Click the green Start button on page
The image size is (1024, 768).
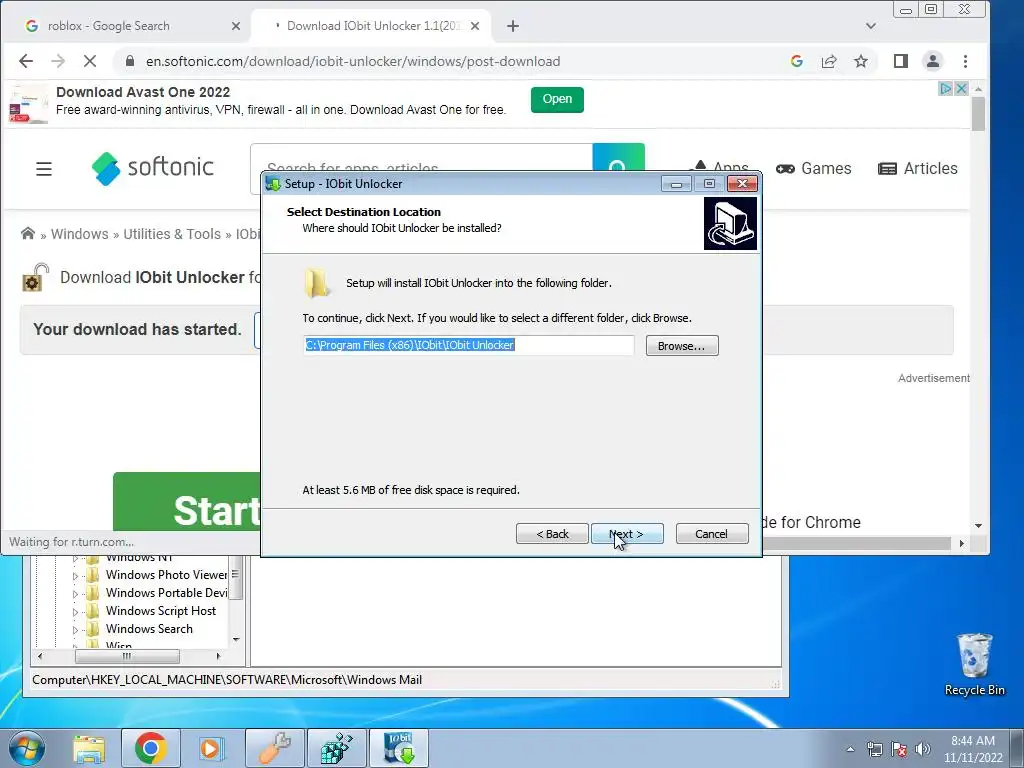[187, 502]
